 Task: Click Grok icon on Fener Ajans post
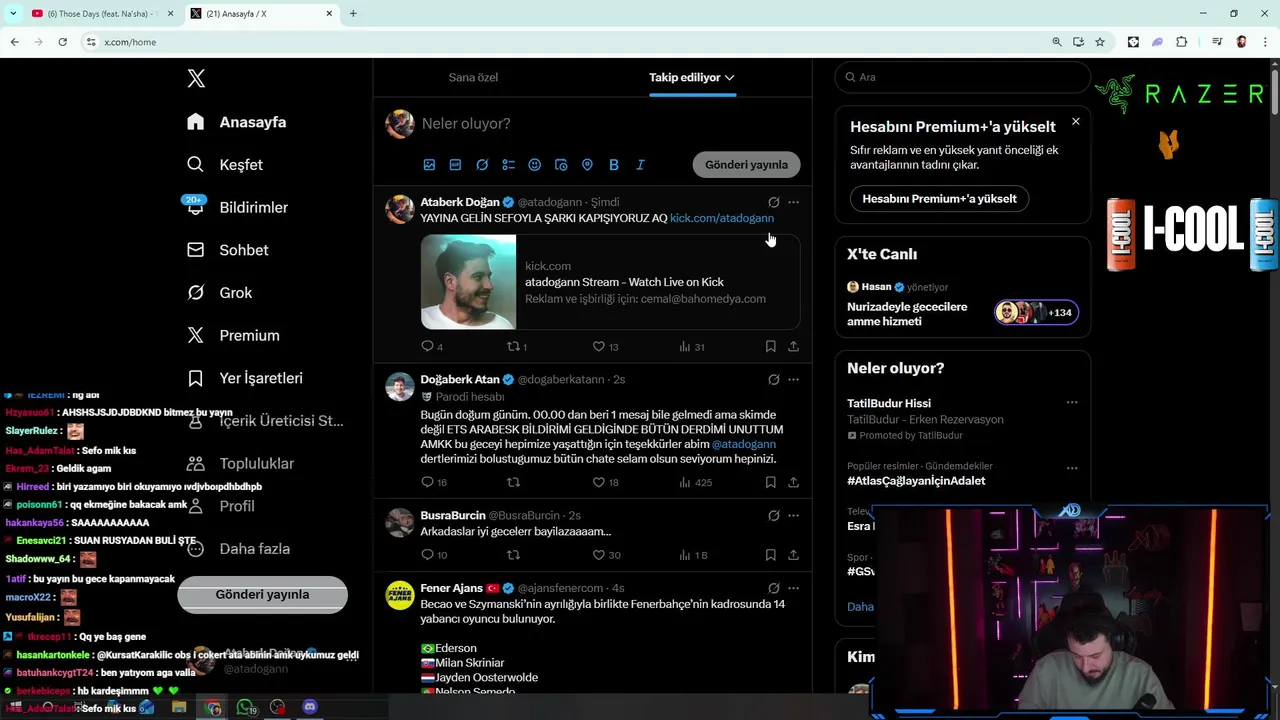pos(773,588)
